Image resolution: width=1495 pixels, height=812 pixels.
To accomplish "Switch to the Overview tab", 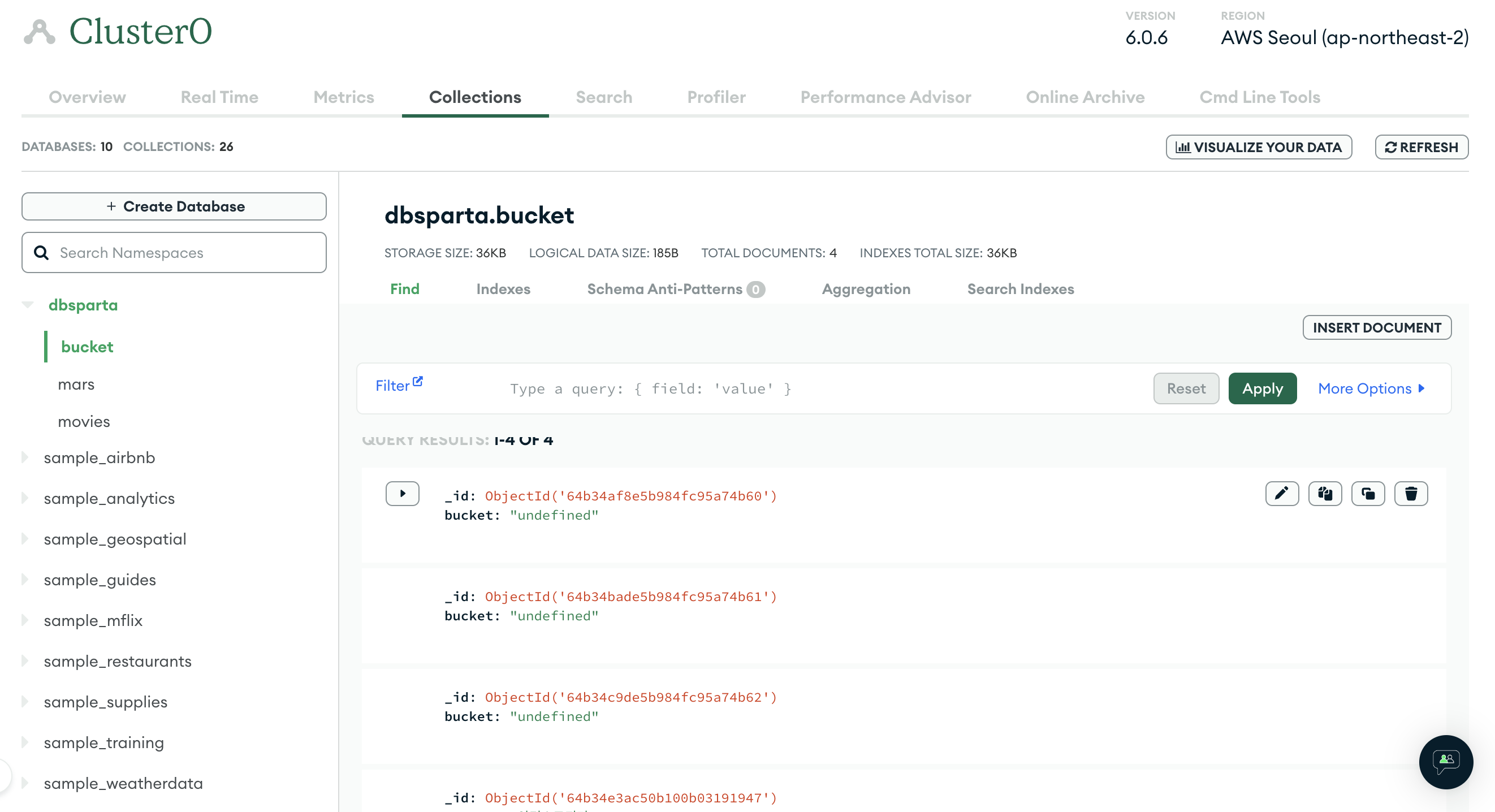I will pos(87,97).
